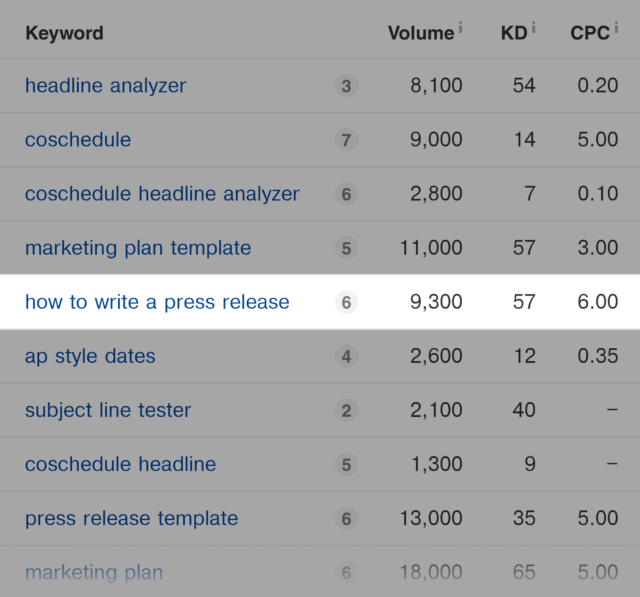This screenshot has width=640, height=597.
Task: Click the Volume column info icon
Action: tap(460, 28)
